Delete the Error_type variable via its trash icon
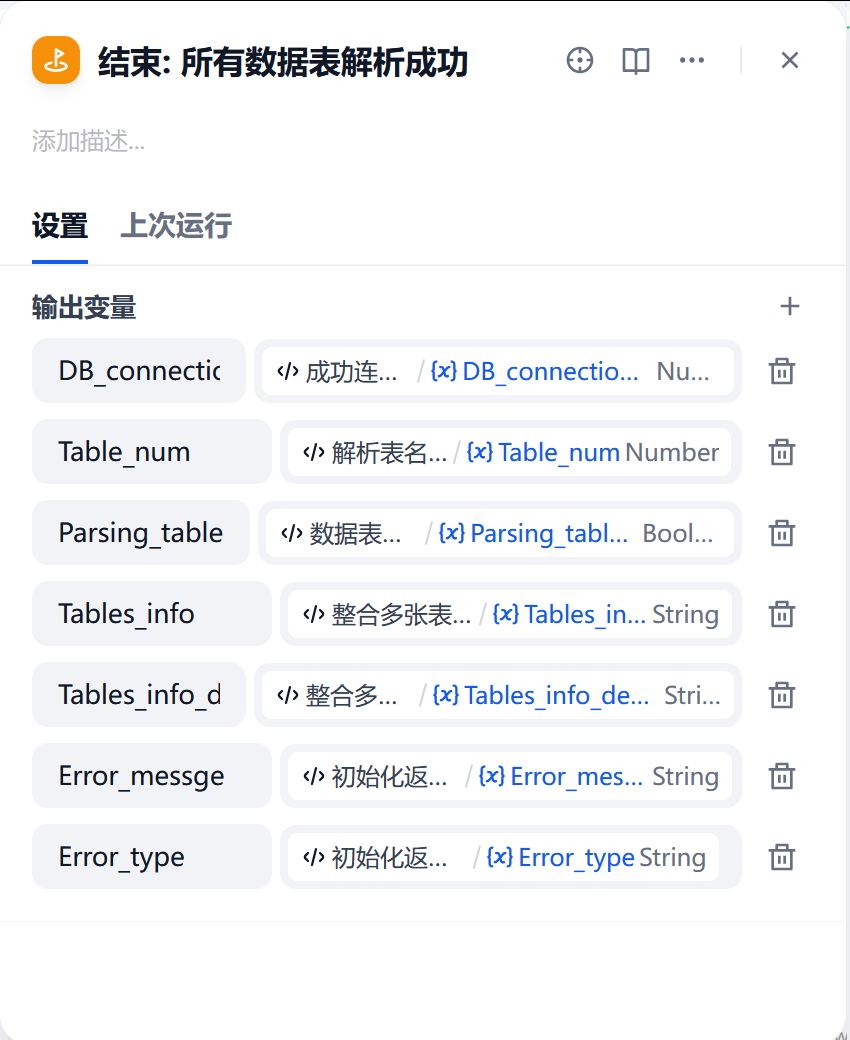The image size is (850, 1040). [781, 857]
